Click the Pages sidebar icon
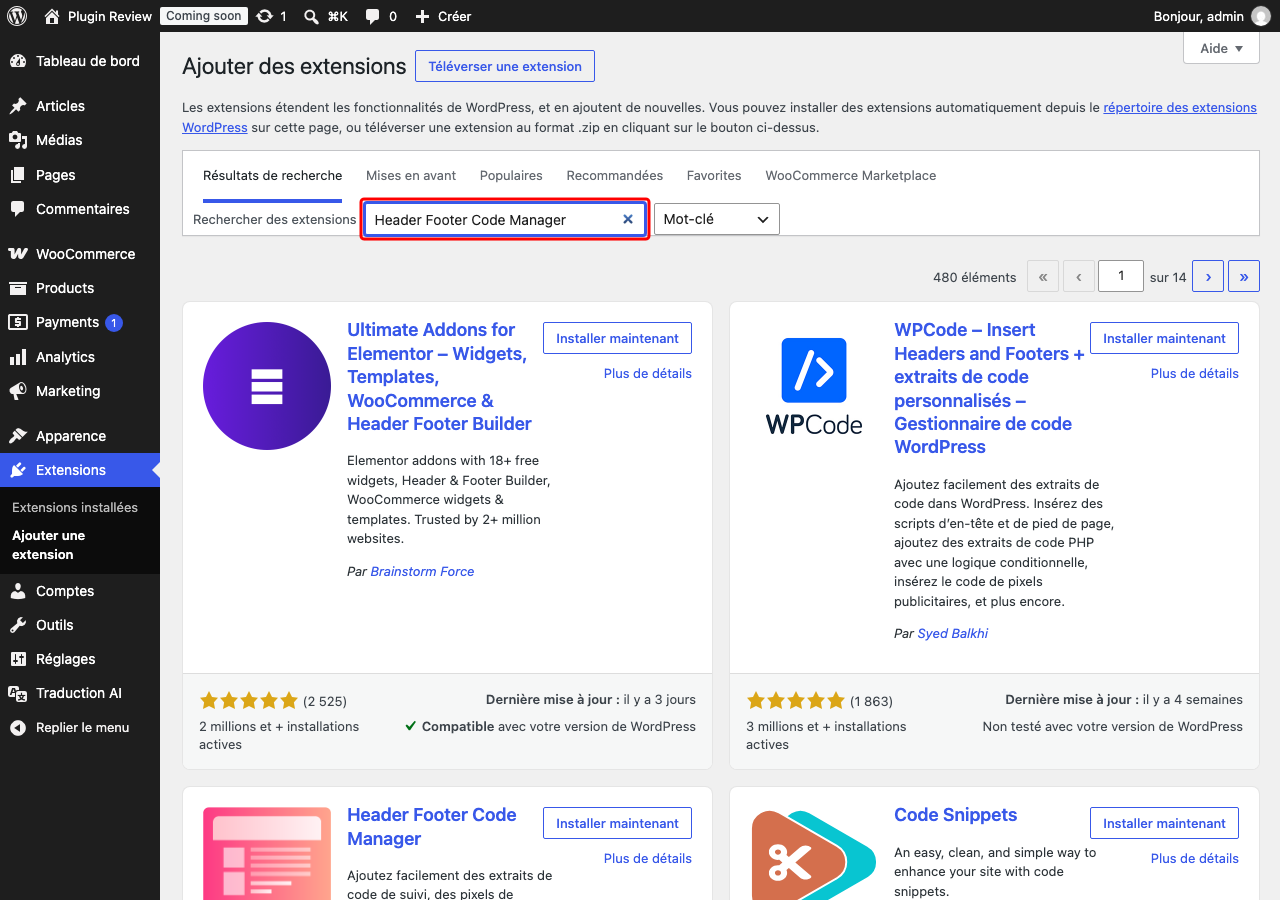This screenshot has width=1280, height=900. coord(18,175)
